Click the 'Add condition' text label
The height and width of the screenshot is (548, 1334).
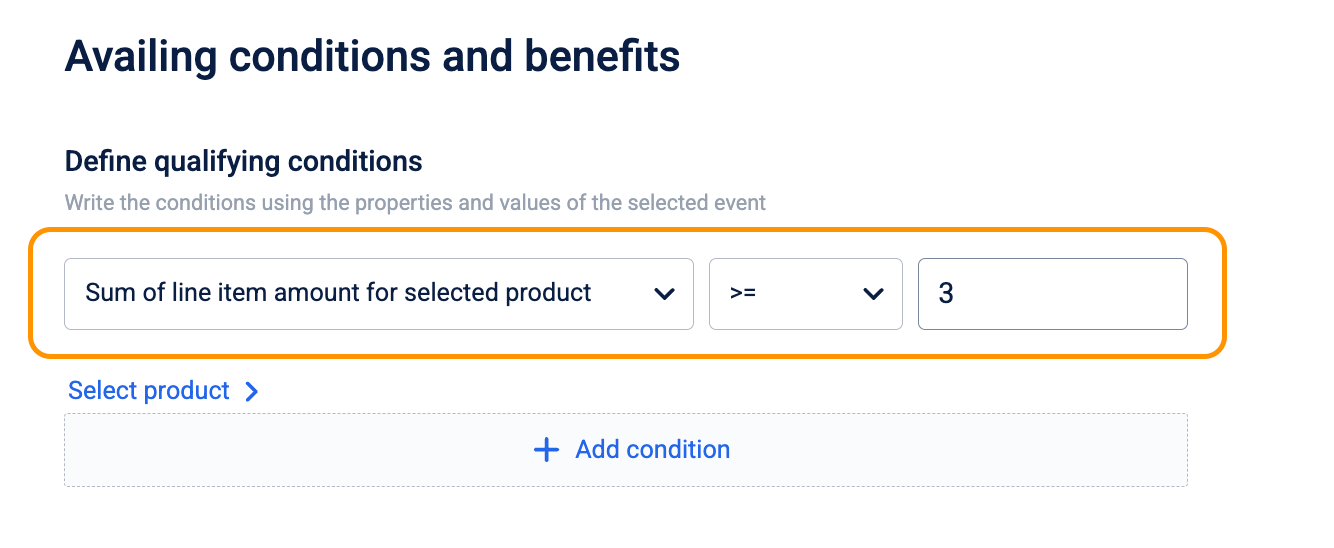coord(652,450)
